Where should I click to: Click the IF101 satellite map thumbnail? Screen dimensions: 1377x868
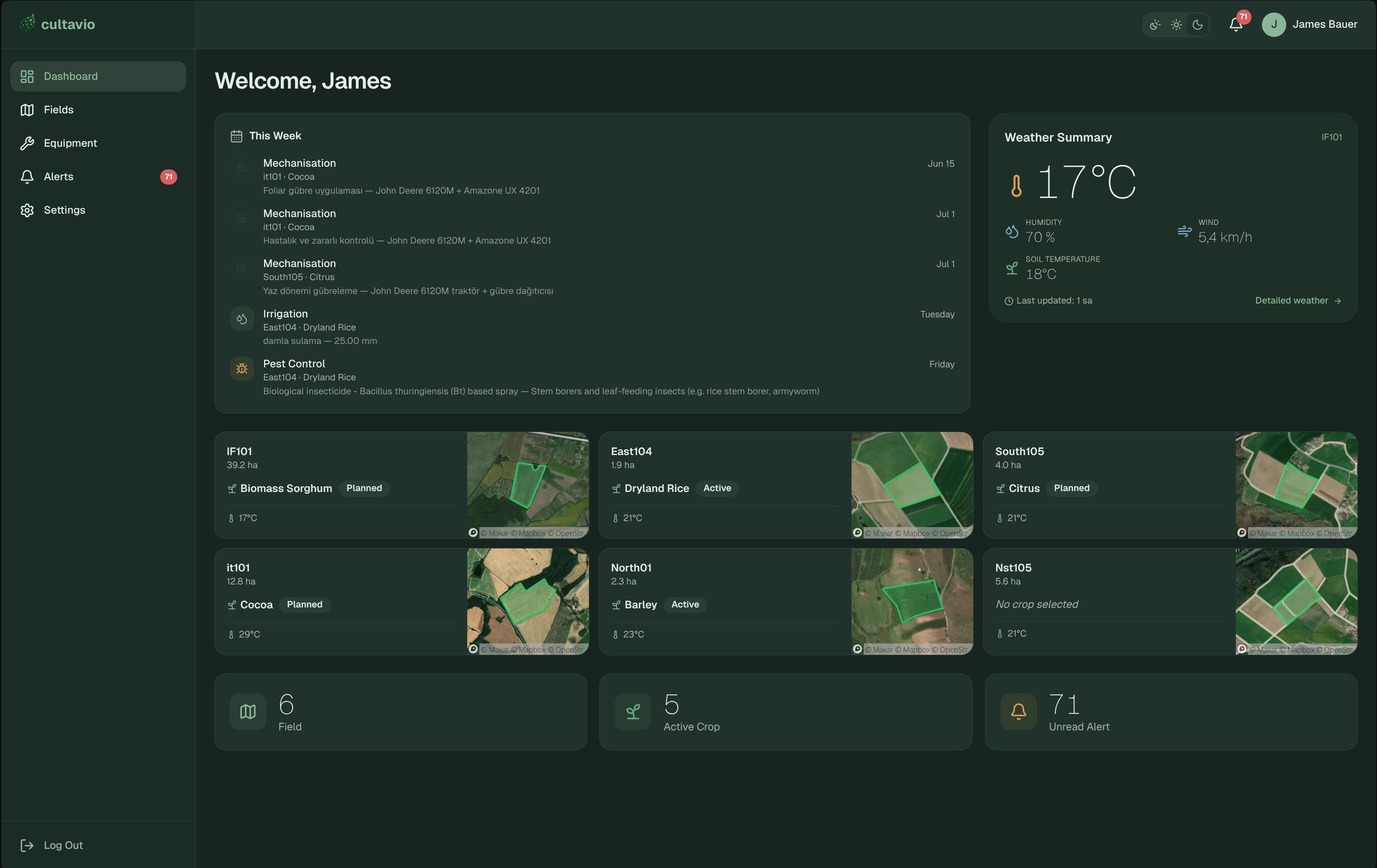pos(528,485)
